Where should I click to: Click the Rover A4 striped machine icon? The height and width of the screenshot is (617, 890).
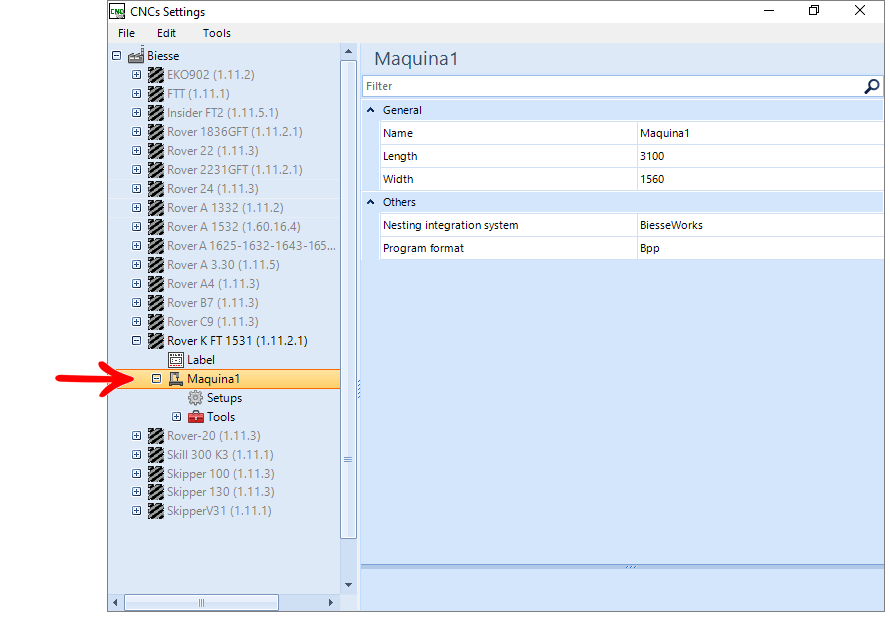[x=156, y=283]
